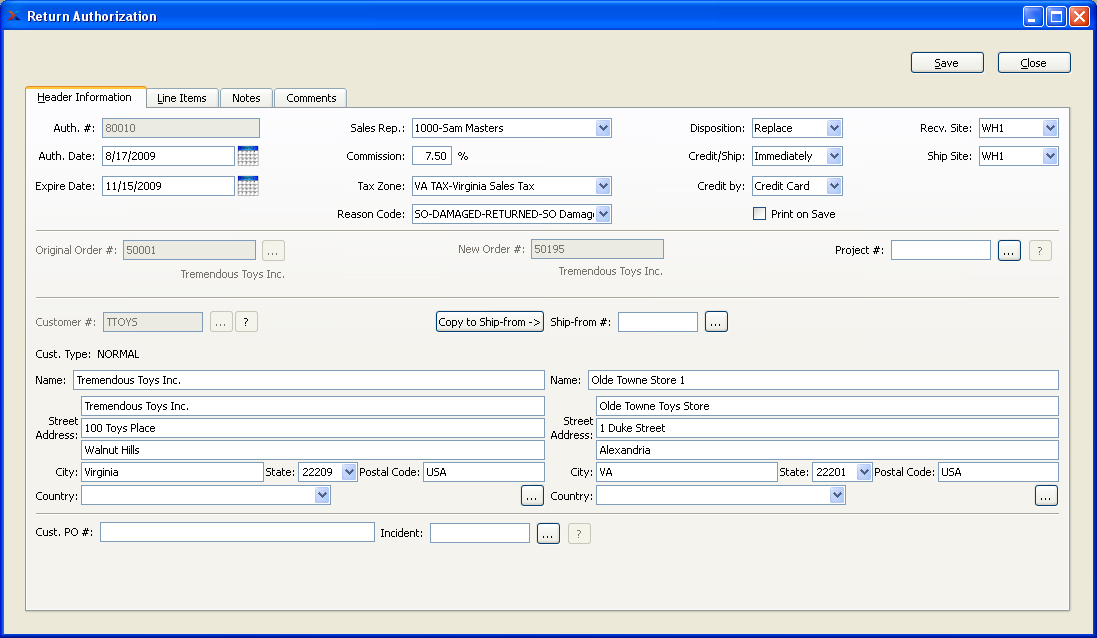Open the Credit by dropdown
This screenshot has width=1097, height=638.
[x=834, y=186]
